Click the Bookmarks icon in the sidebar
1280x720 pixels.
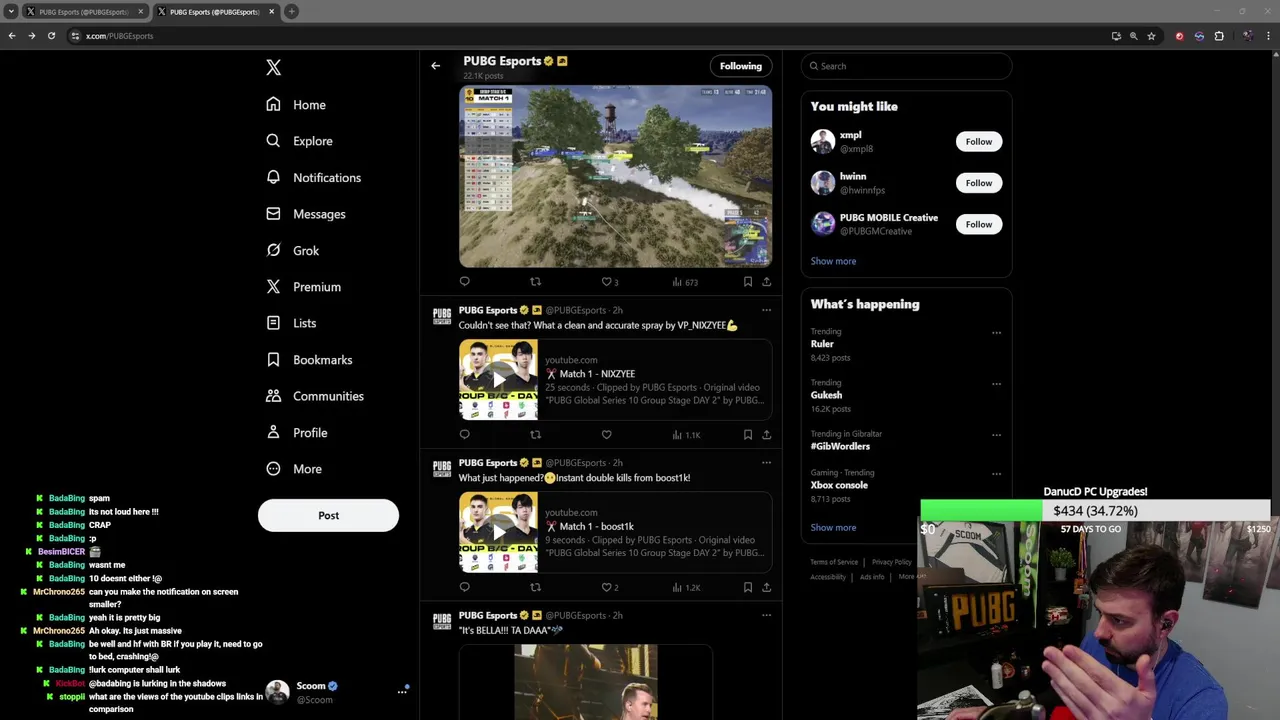[x=273, y=359]
